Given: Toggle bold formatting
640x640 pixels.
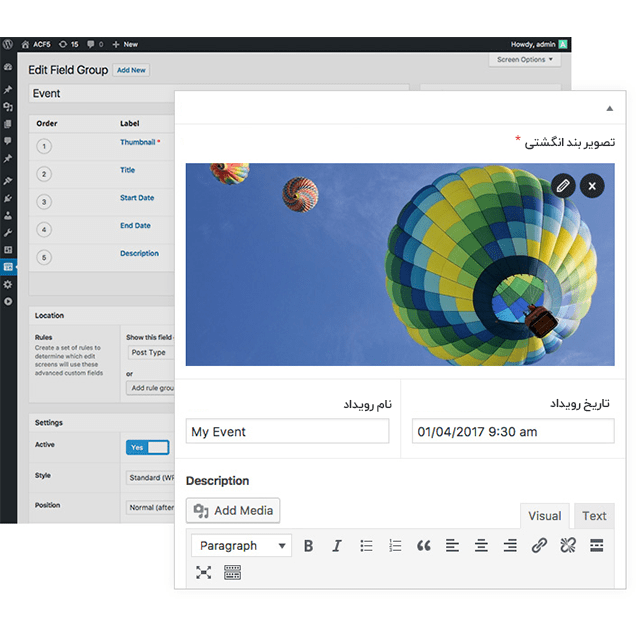Looking at the screenshot, I should click(x=309, y=545).
